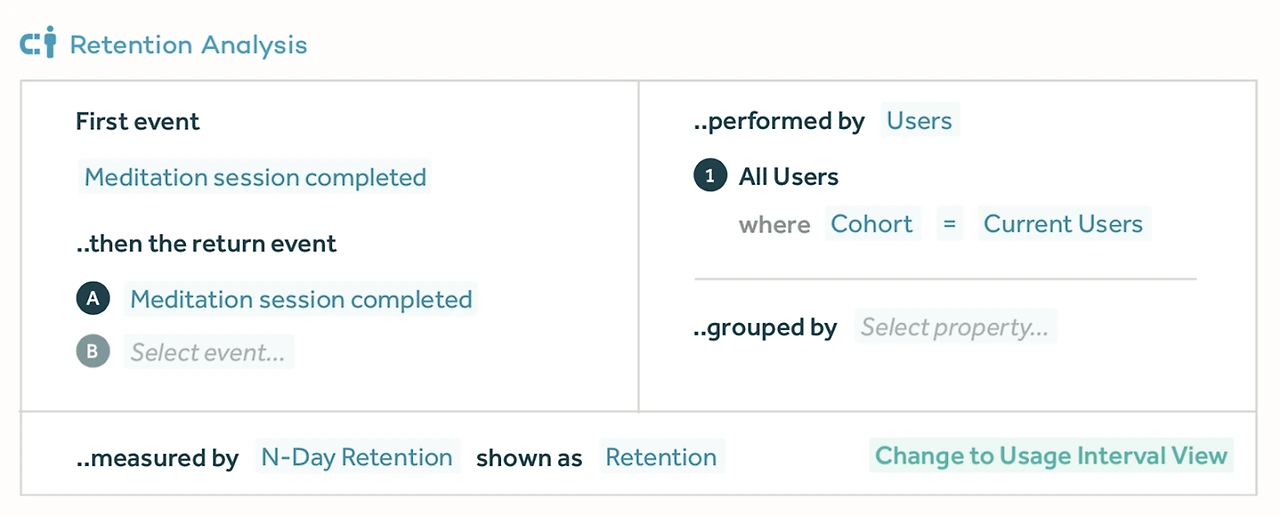Click the First event heading

(x=138, y=122)
